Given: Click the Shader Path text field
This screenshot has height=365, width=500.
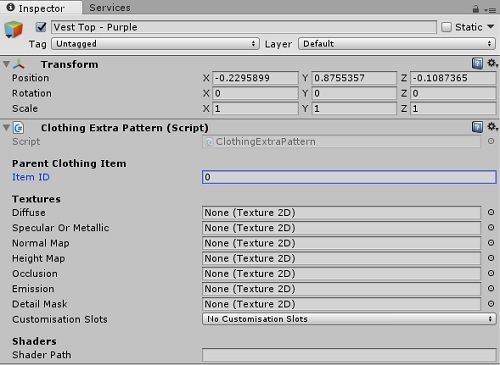Looking at the screenshot, I should click(349, 355).
